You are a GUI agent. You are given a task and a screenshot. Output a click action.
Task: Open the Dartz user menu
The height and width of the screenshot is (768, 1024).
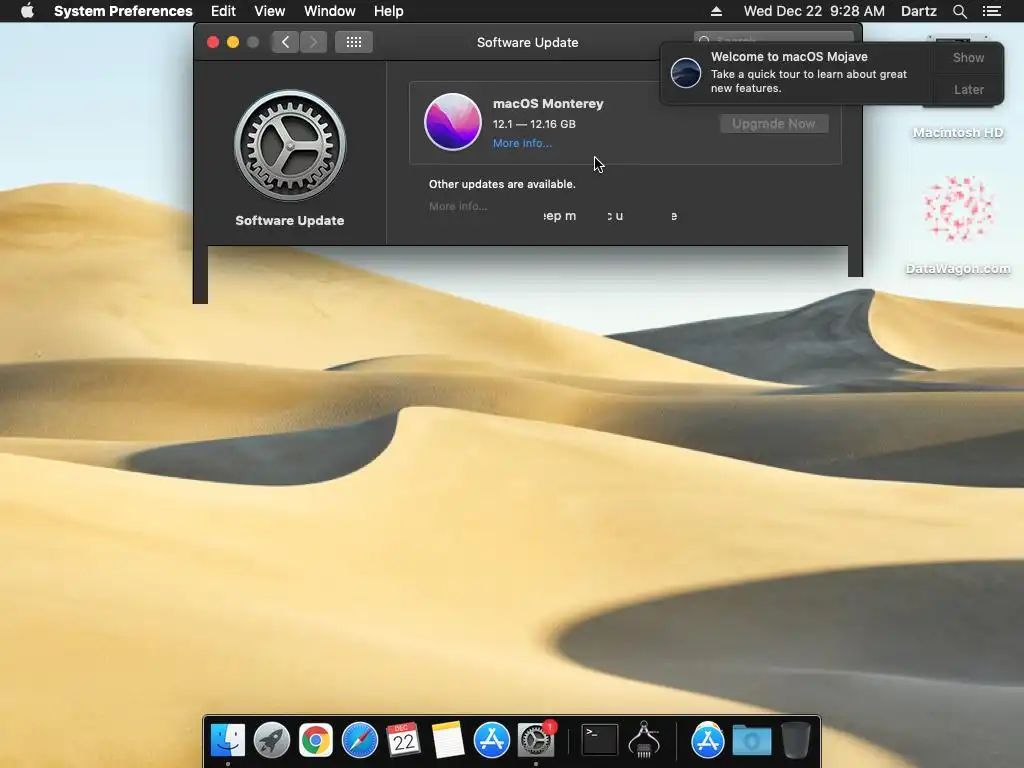coord(919,11)
